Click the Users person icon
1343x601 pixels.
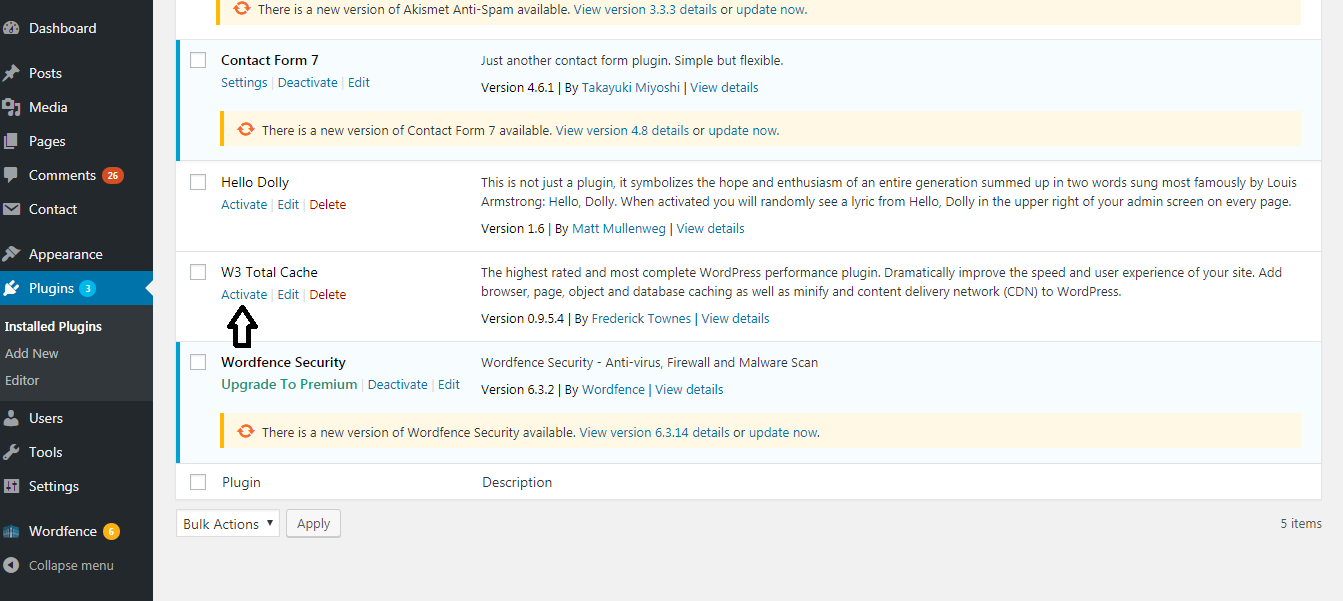[11, 418]
